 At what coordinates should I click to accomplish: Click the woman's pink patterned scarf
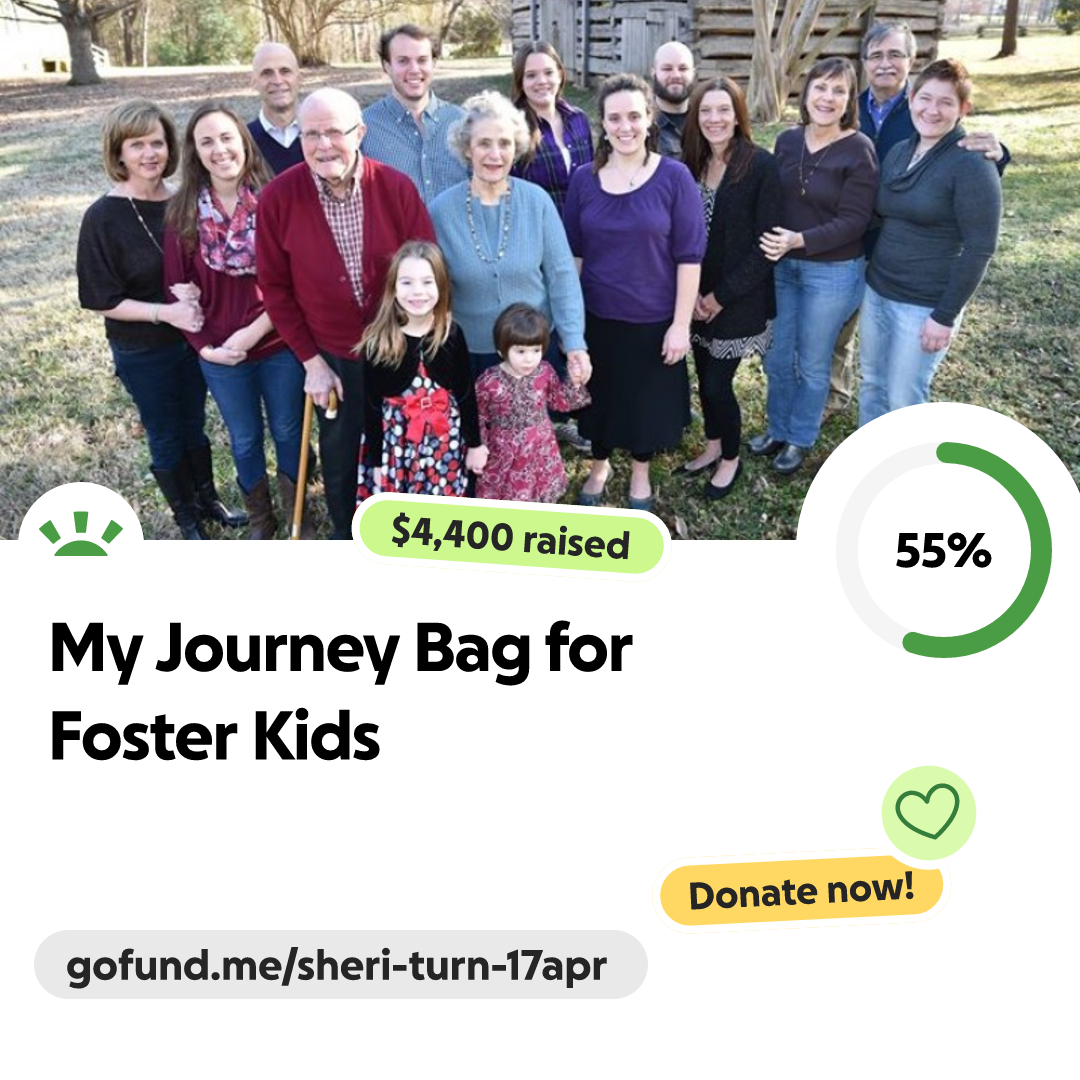(x=227, y=233)
